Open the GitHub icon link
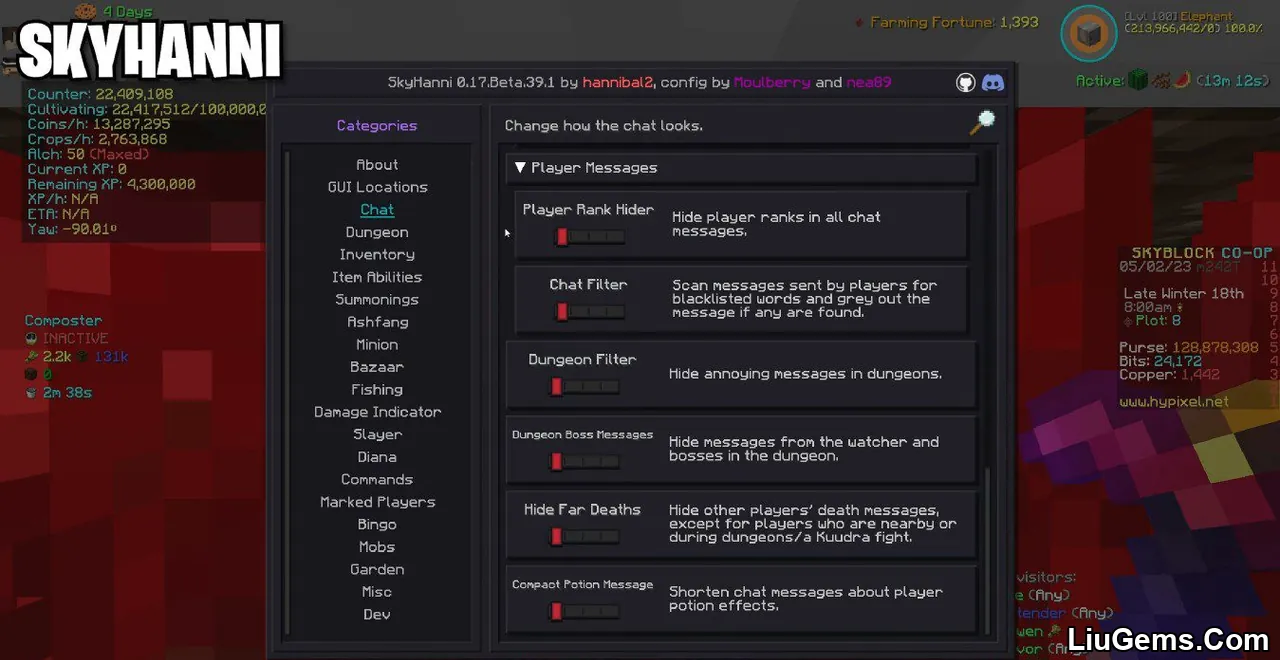1280x660 pixels. (965, 83)
